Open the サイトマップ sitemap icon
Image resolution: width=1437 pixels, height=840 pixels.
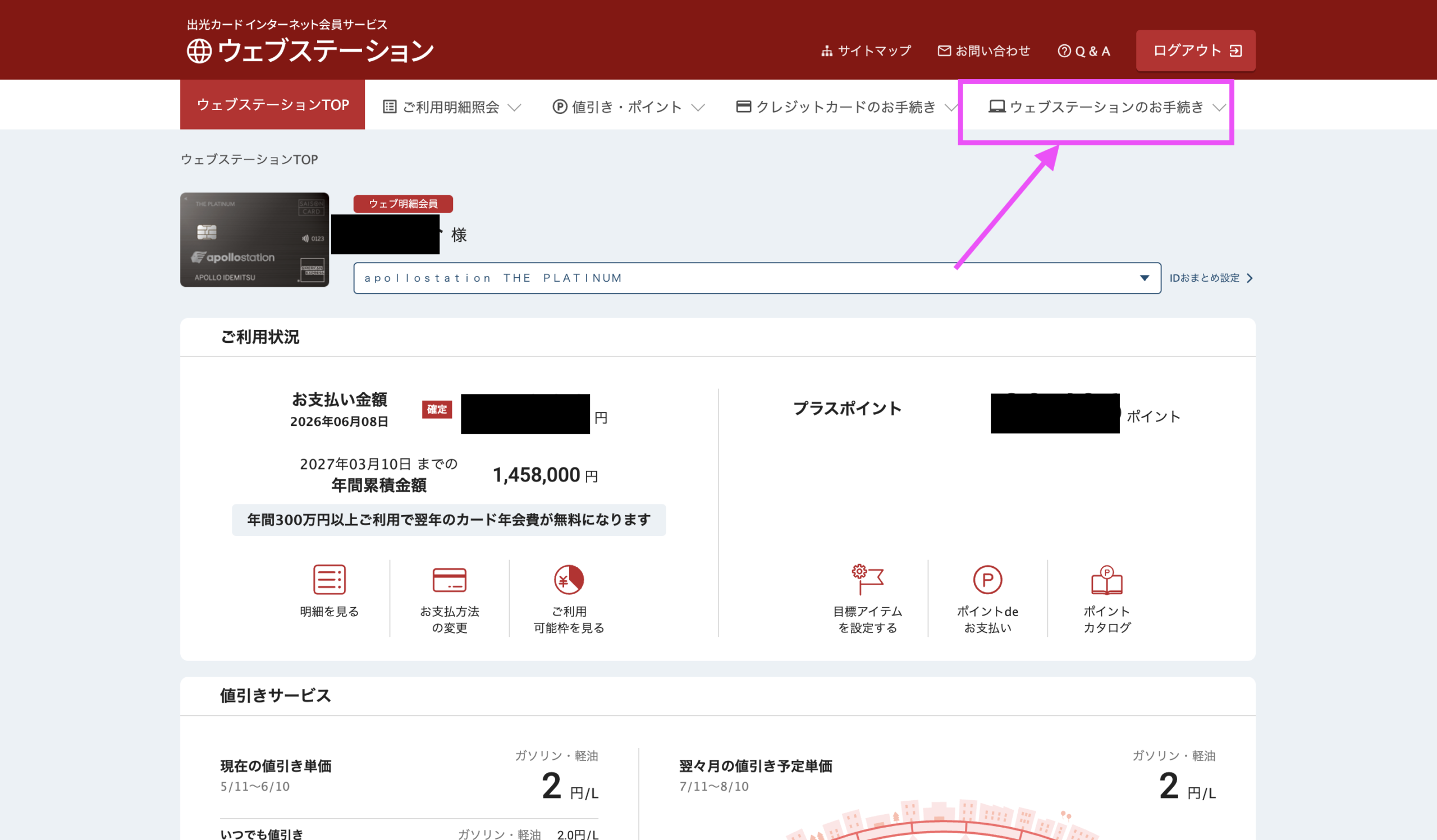pyautogui.click(x=826, y=51)
